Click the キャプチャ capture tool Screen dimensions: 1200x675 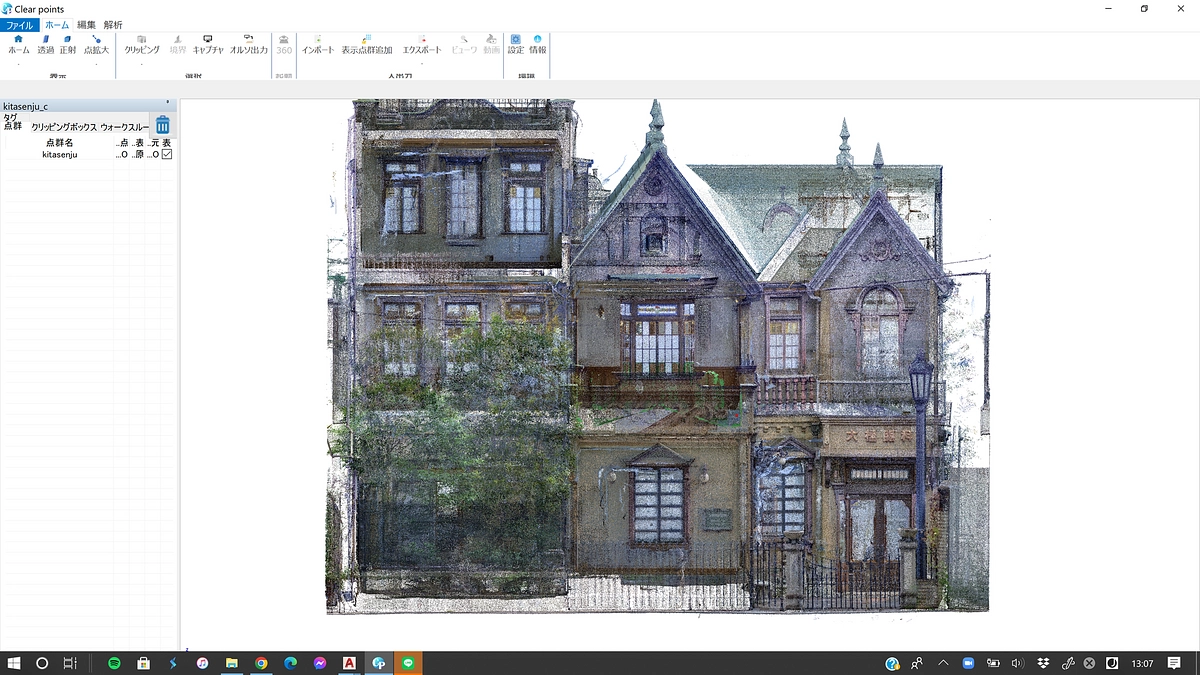[x=208, y=44]
